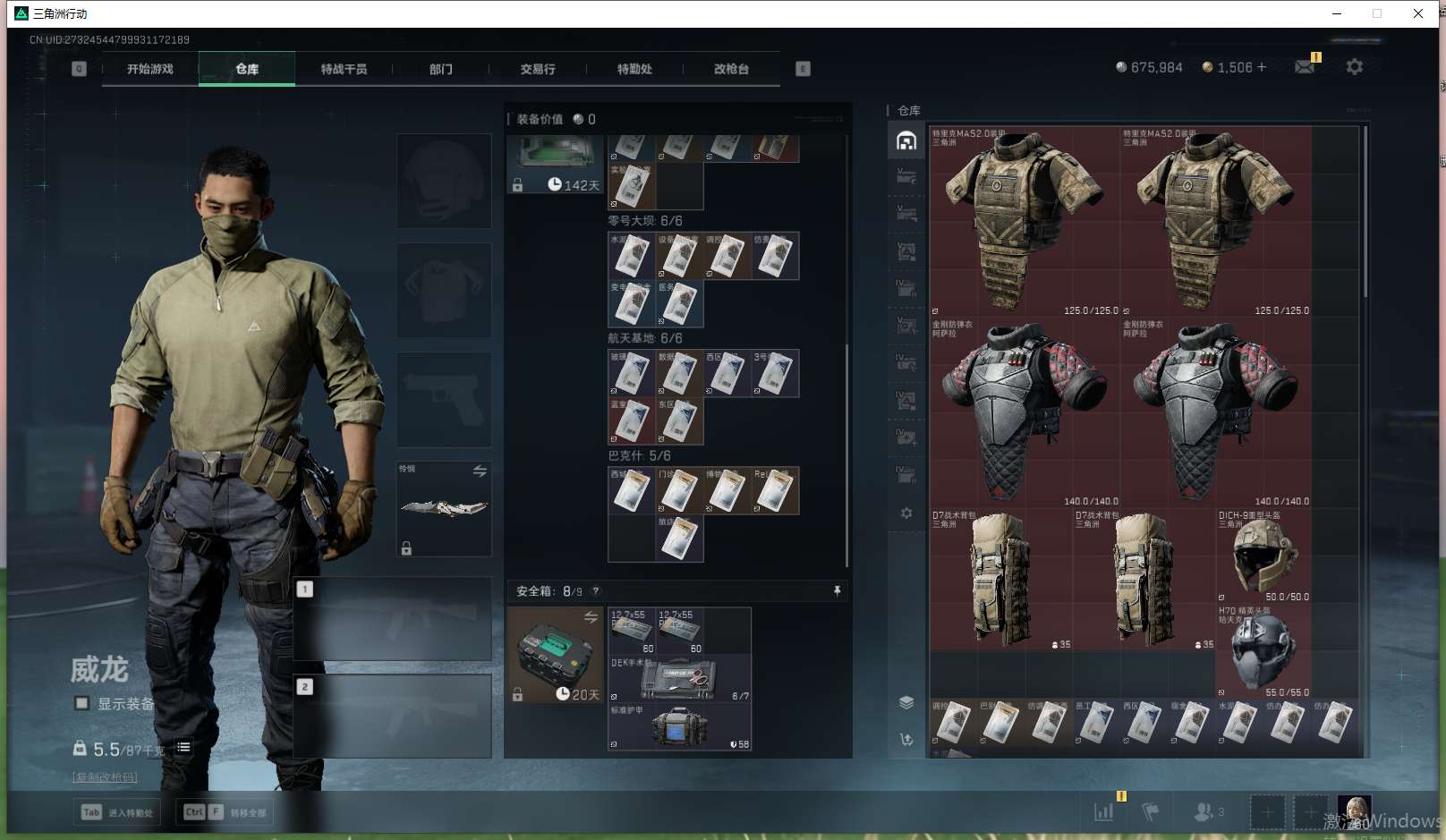Click the first plus teammate slot
This screenshot has height=840, width=1446.
(1267, 812)
